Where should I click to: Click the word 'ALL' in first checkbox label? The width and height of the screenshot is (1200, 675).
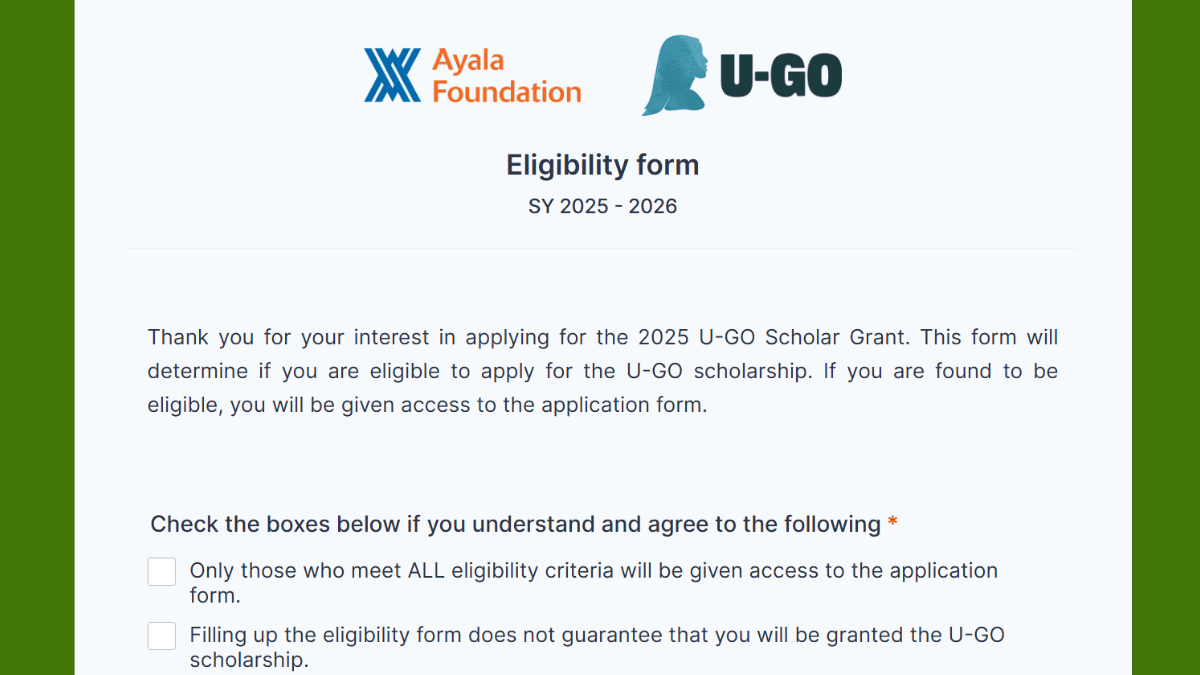(x=427, y=571)
